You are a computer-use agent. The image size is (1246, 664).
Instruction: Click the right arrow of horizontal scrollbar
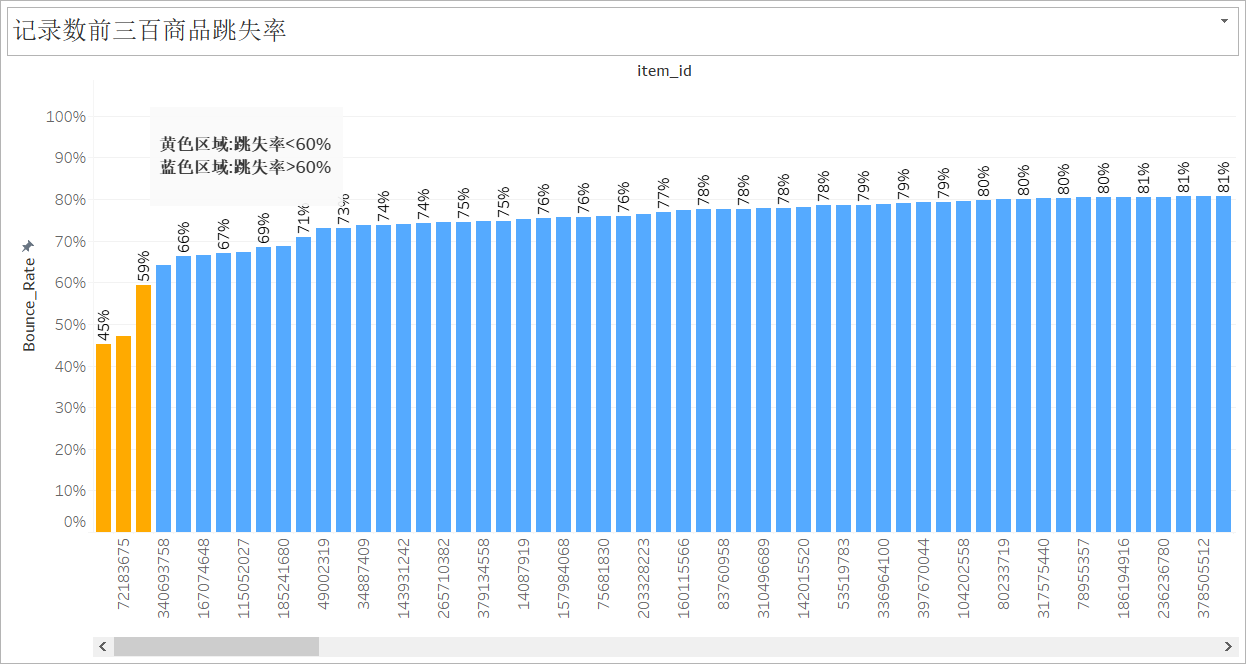[1229, 647]
